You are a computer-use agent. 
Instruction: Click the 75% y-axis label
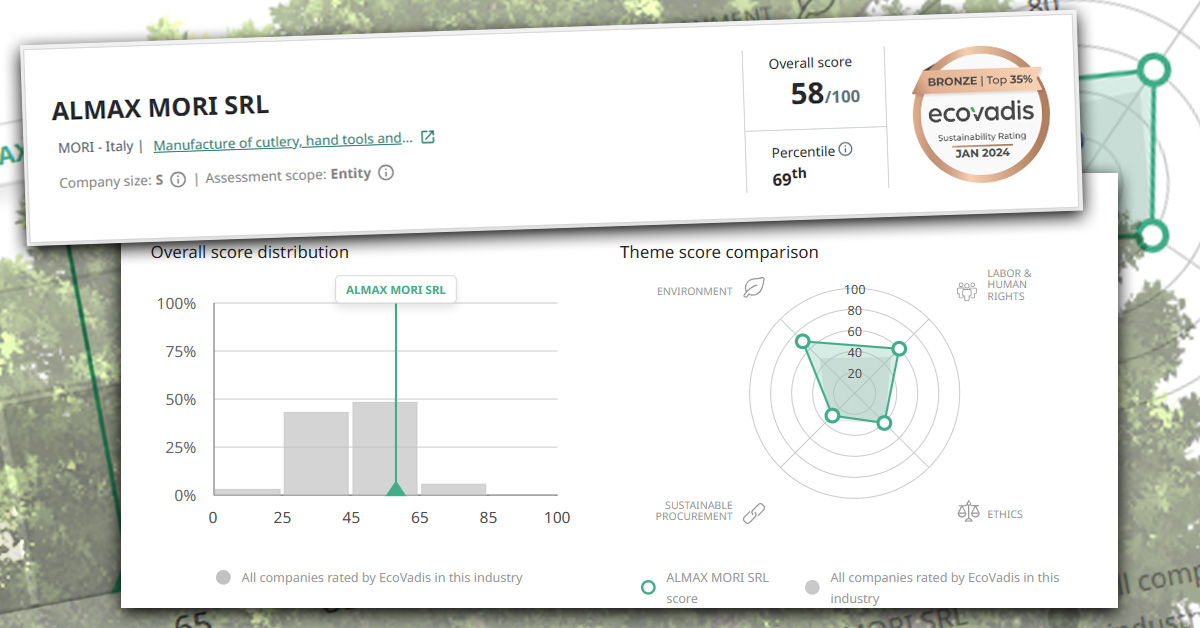click(x=179, y=351)
